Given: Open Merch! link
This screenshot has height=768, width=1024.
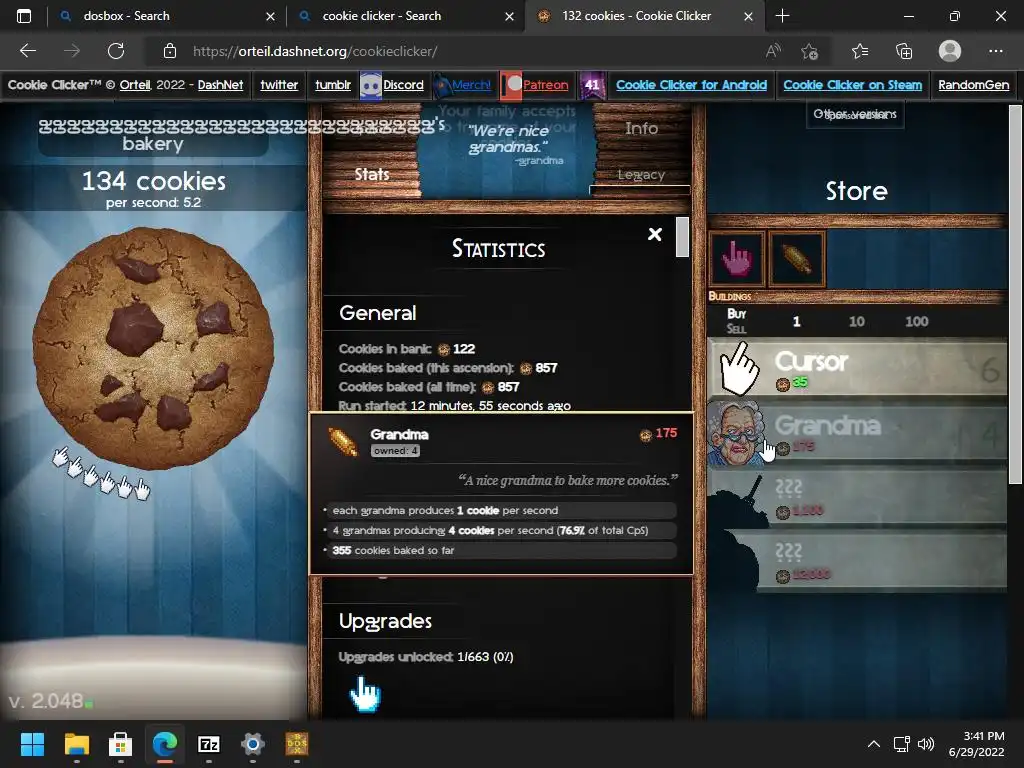Looking at the screenshot, I should pyautogui.click(x=471, y=85).
